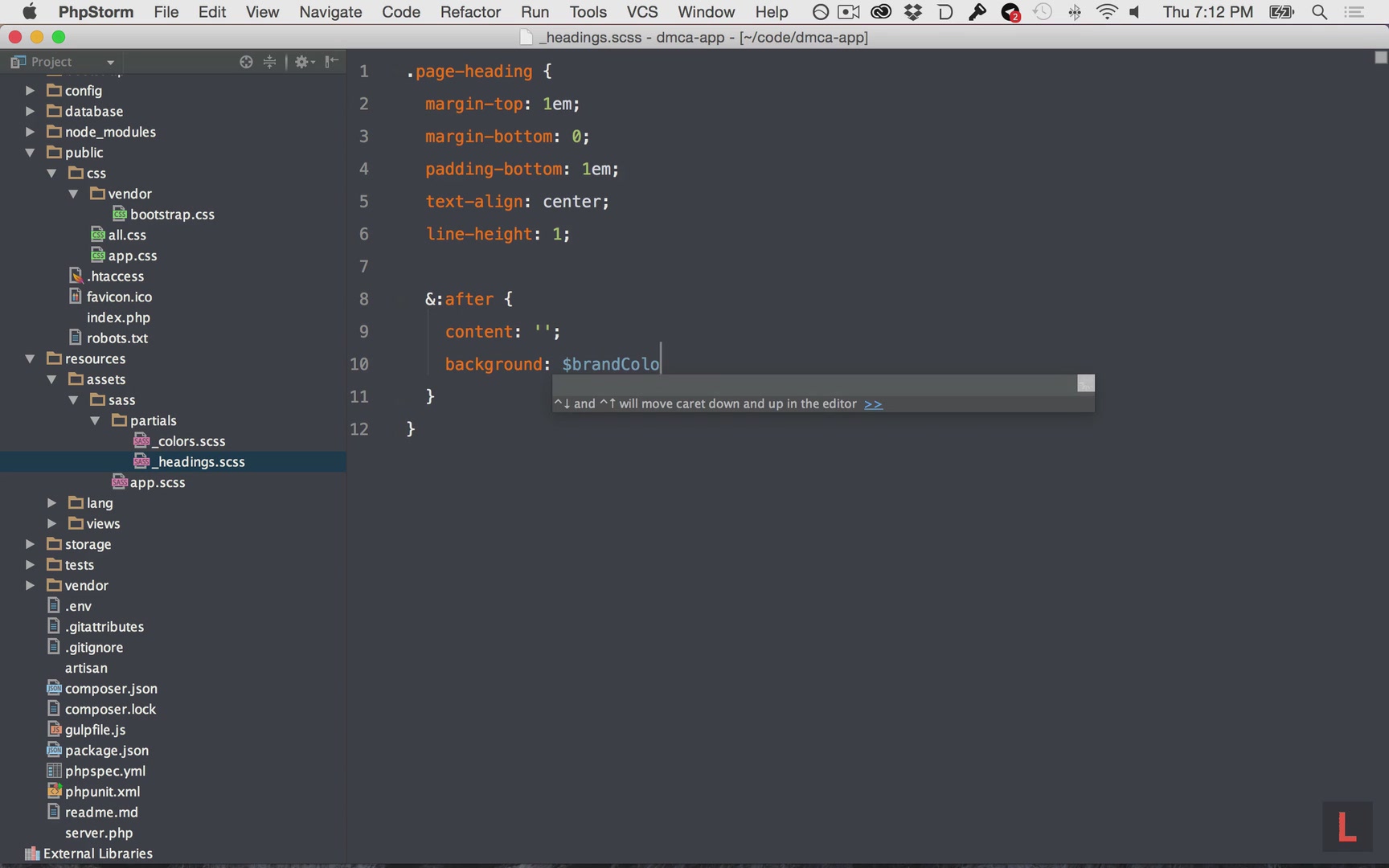Open the File menu
Image resolution: width=1389 pixels, height=868 pixels.
click(166, 12)
